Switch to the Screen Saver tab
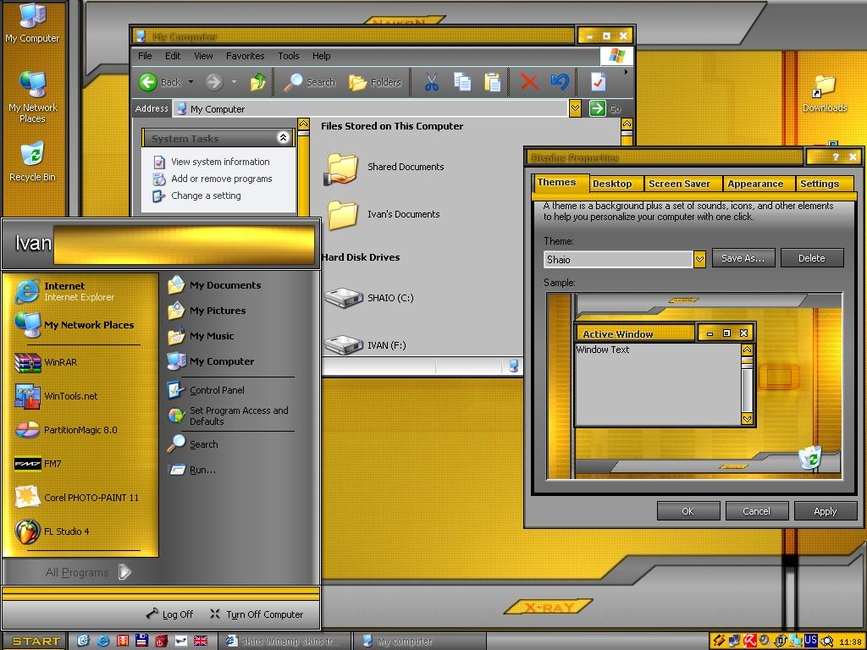The width and height of the screenshot is (867, 650). pos(680,184)
